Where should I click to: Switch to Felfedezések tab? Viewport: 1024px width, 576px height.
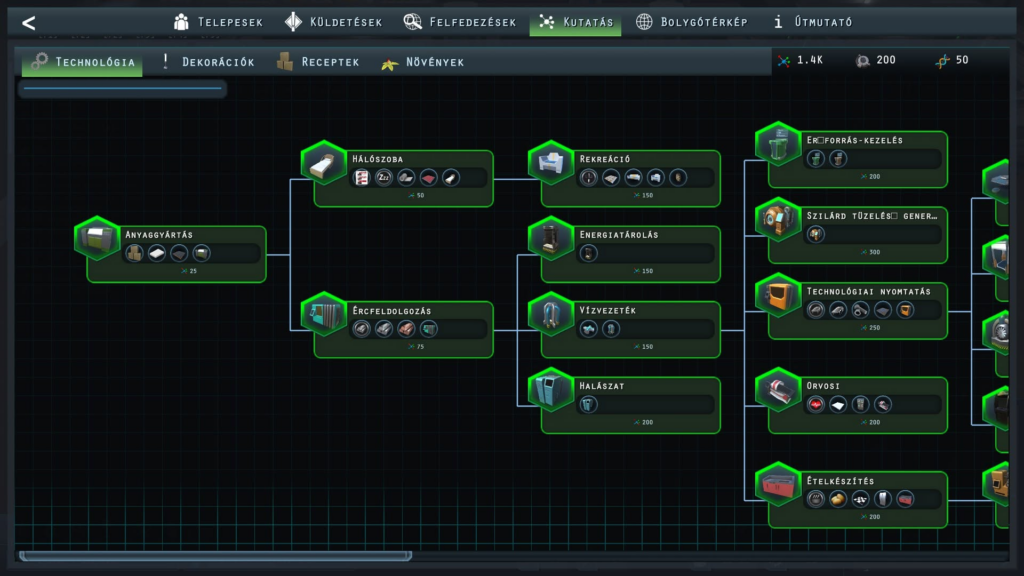[460, 22]
